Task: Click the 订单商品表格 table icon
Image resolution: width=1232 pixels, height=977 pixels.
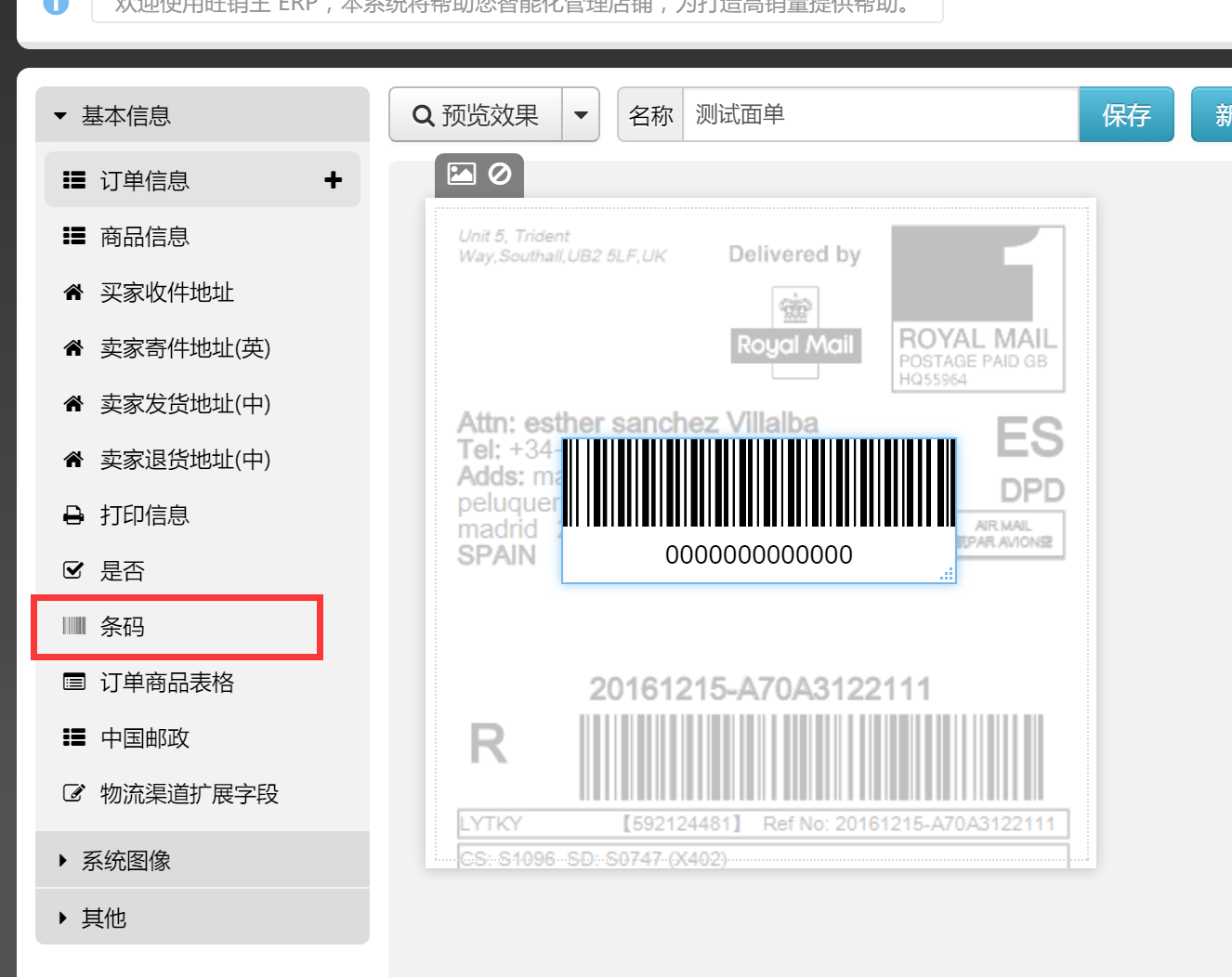Action: coord(73,683)
